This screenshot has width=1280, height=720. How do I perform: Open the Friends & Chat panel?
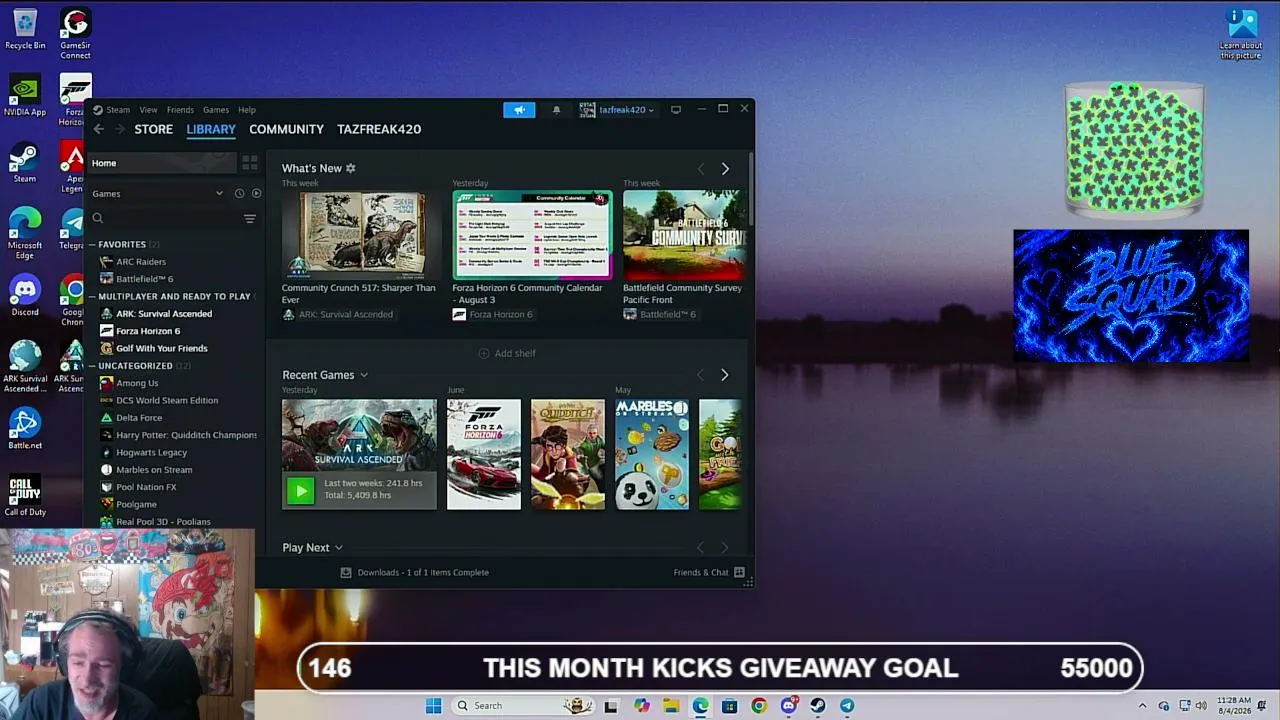(x=709, y=572)
